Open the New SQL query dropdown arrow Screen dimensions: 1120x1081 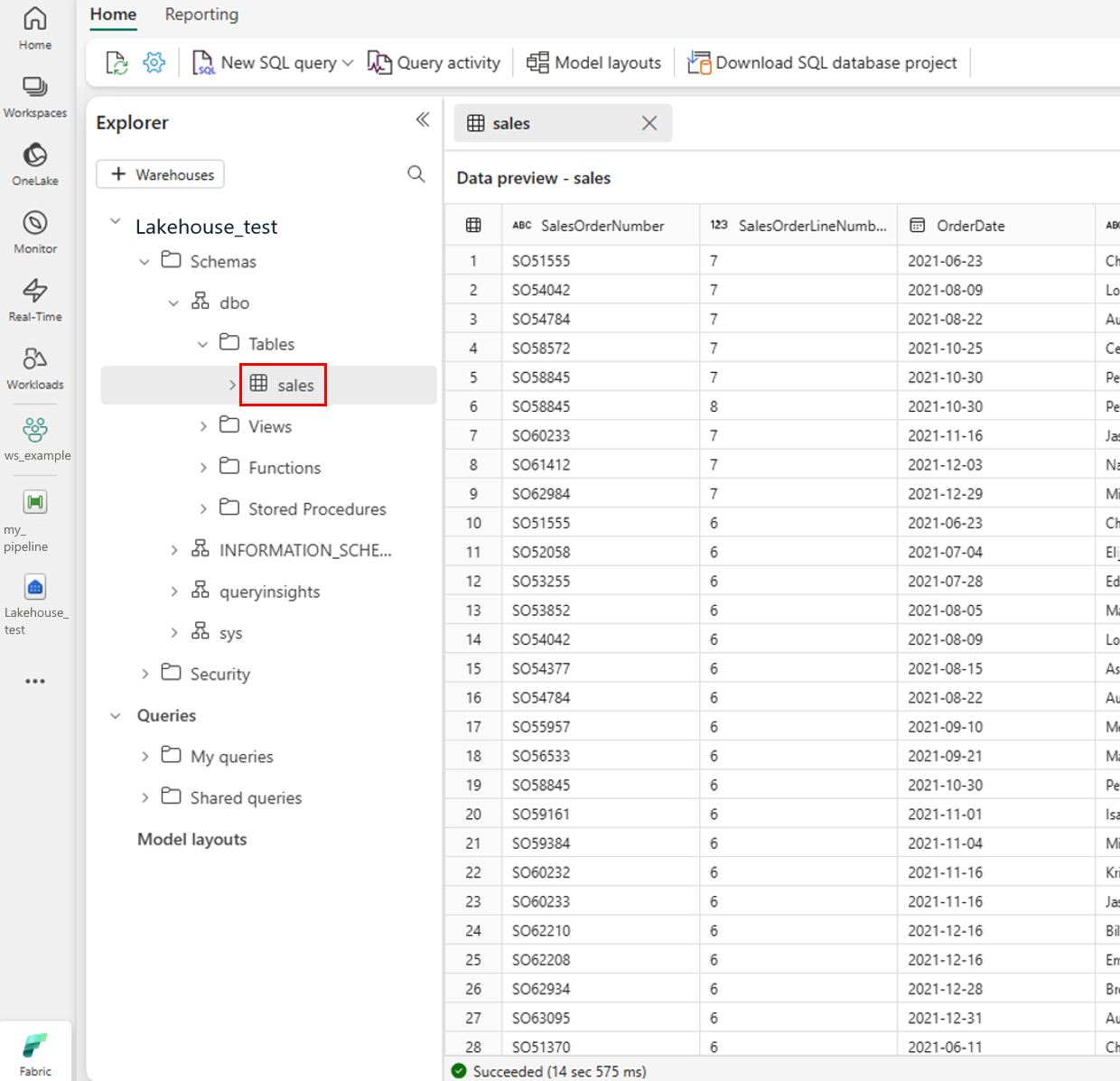click(x=348, y=63)
